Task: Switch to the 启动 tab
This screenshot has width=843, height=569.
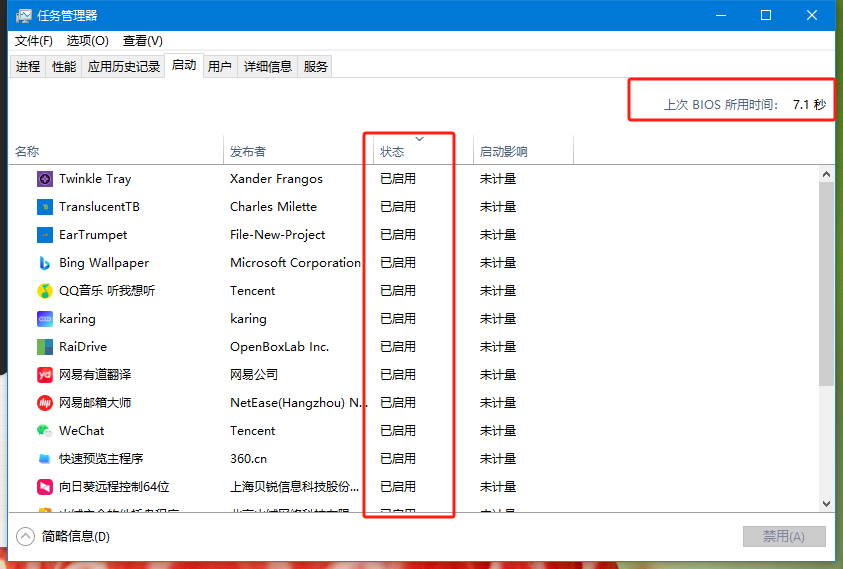Action: [184, 65]
